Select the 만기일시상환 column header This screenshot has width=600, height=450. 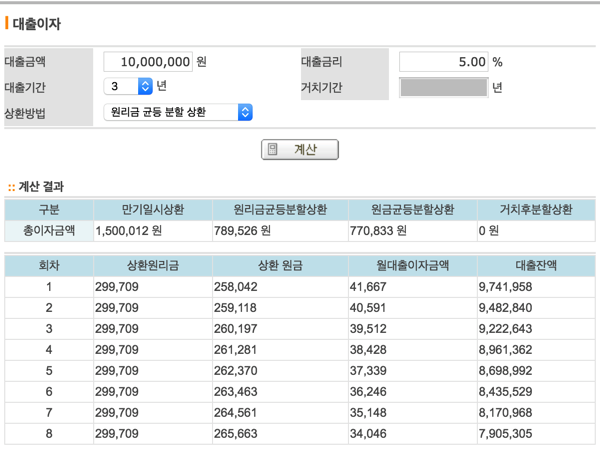150,210
